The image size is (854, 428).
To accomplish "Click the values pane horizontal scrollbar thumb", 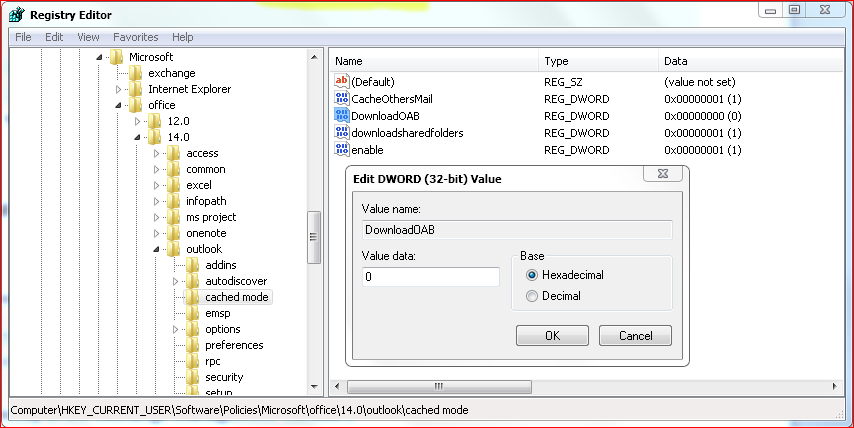I will [x=439, y=387].
